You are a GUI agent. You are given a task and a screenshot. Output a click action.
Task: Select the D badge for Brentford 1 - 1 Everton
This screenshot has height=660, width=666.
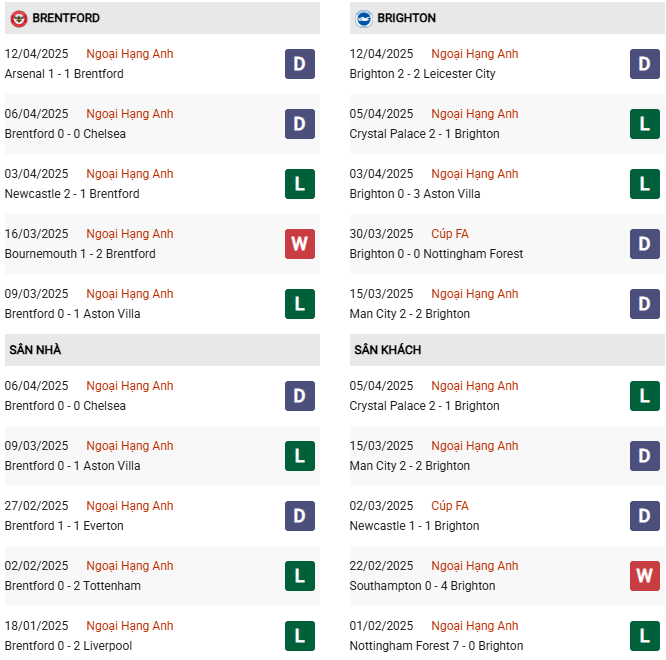point(300,516)
